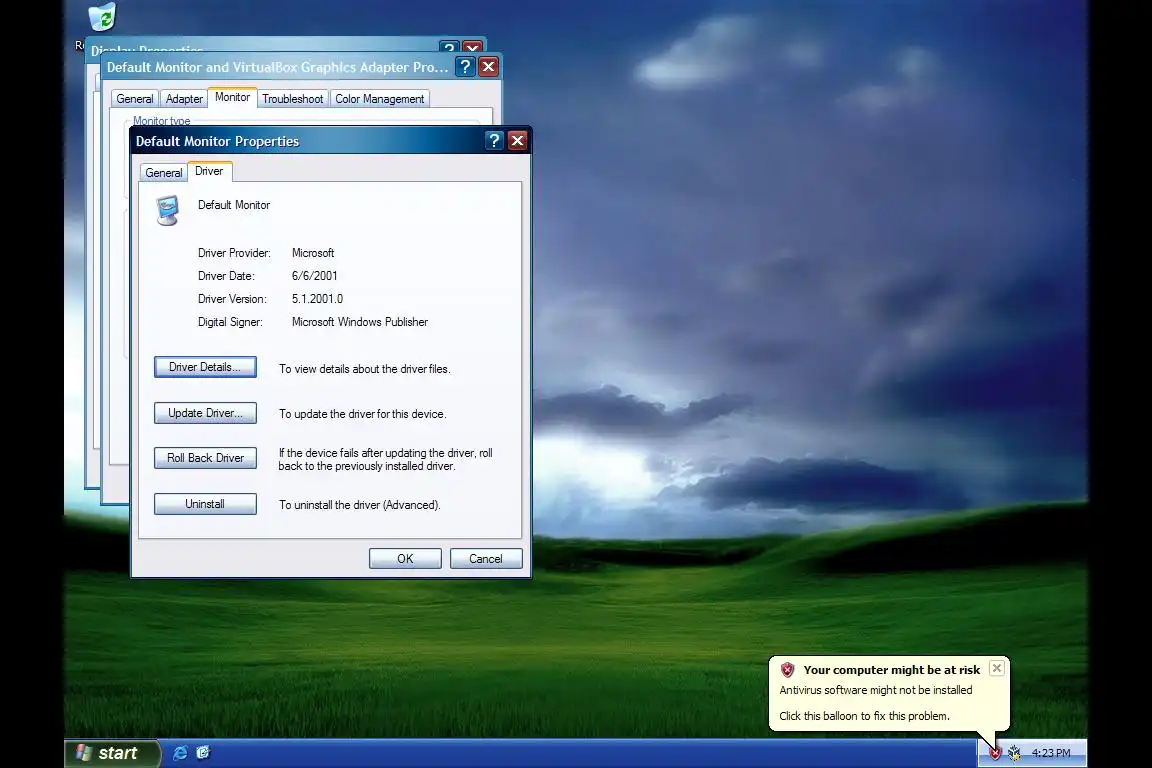Launch Internet Explorer from quick launch

[x=179, y=753]
